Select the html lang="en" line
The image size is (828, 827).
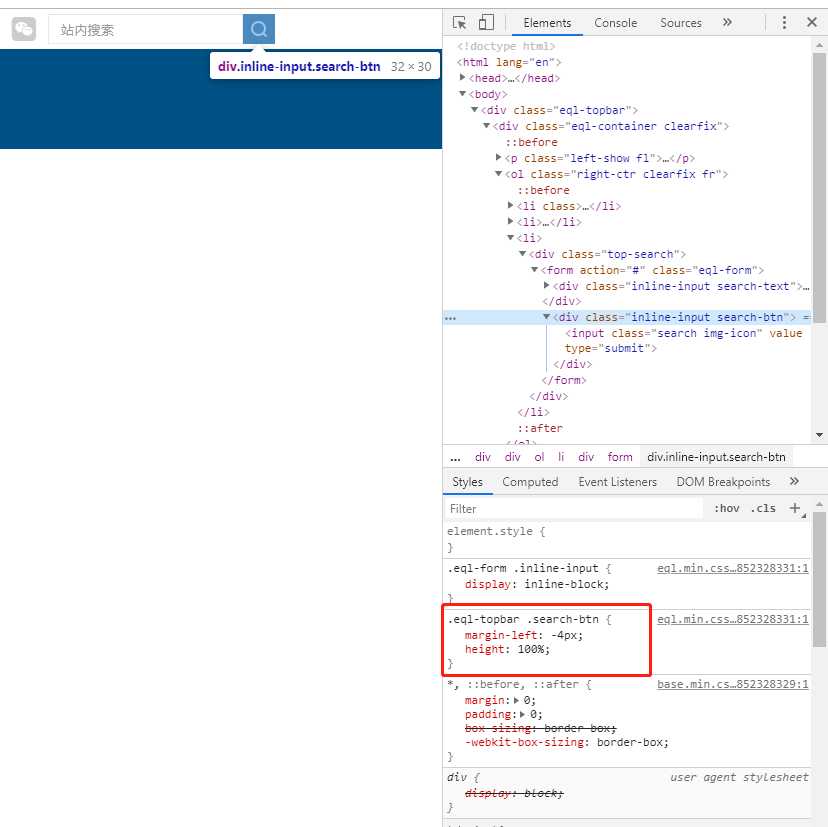[x=509, y=62]
